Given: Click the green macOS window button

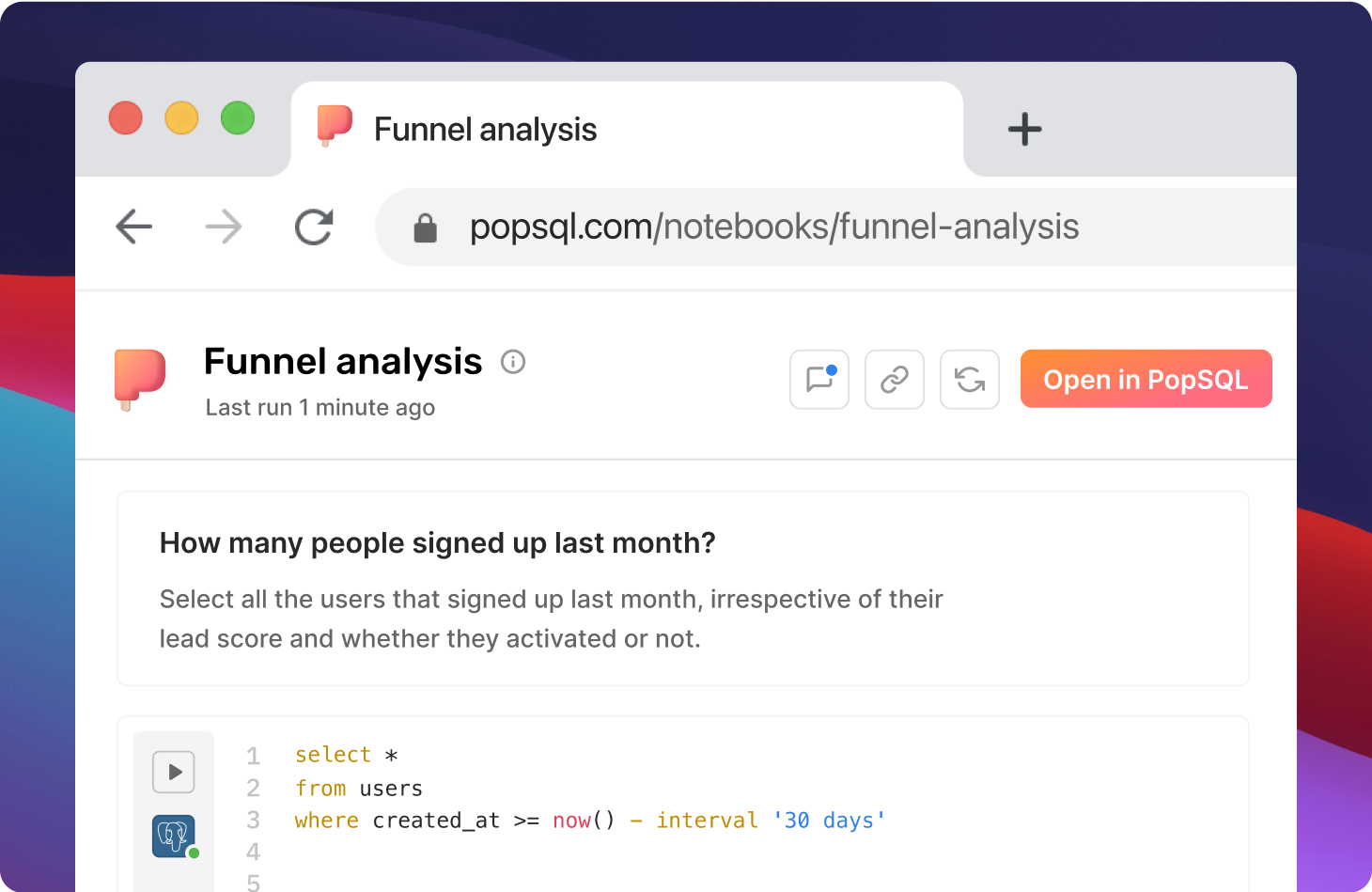Looking at the screenshot, I should pos(238,118).
